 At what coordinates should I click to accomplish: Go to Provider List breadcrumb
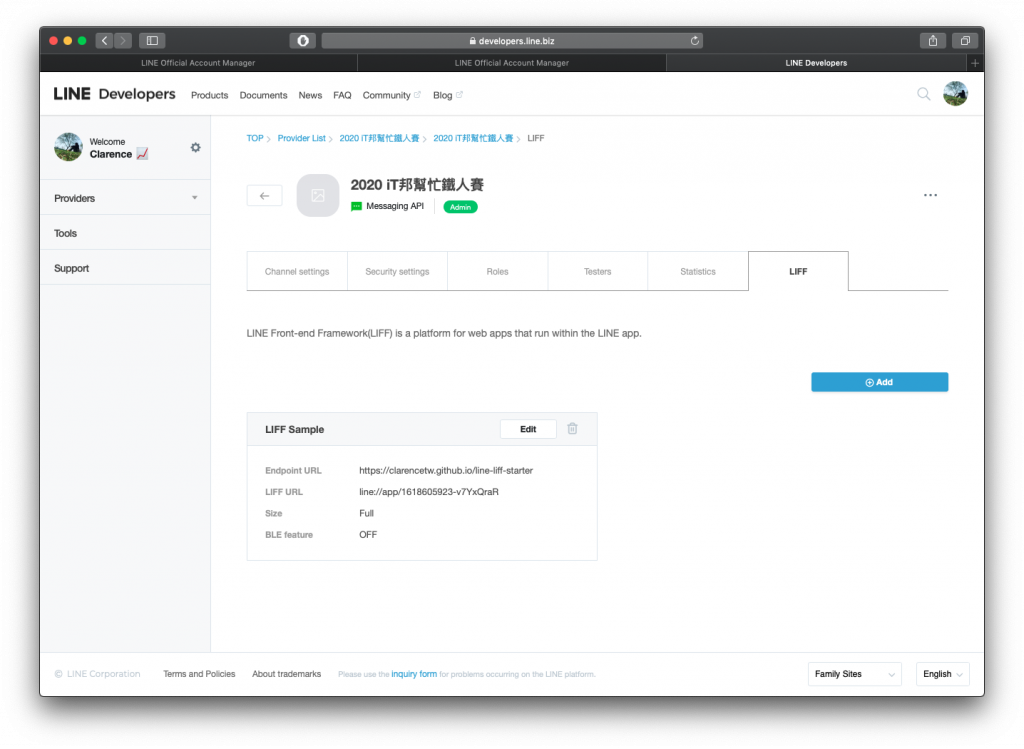click(302, 138)
